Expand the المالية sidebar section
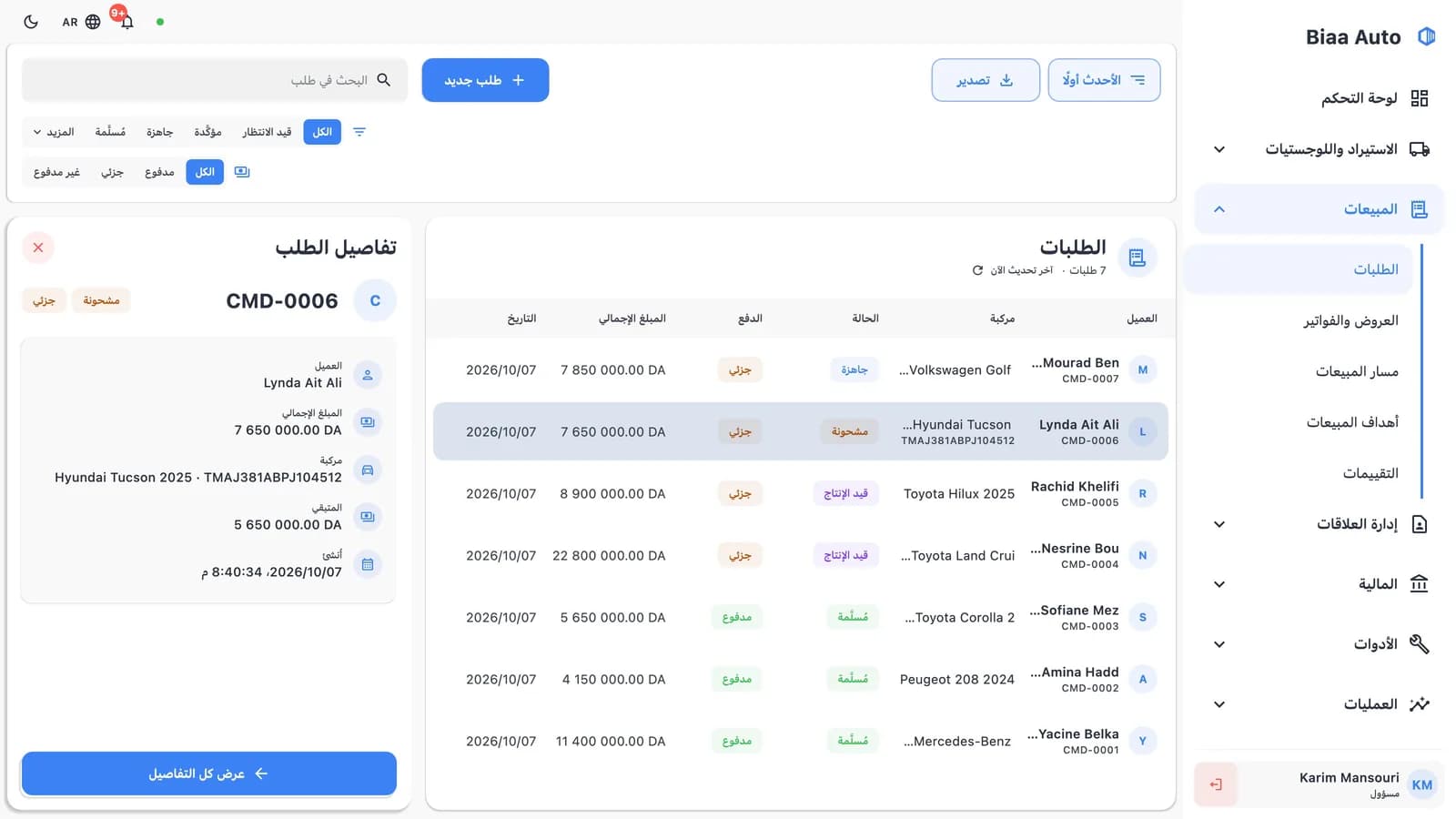 pos(1319,584)
